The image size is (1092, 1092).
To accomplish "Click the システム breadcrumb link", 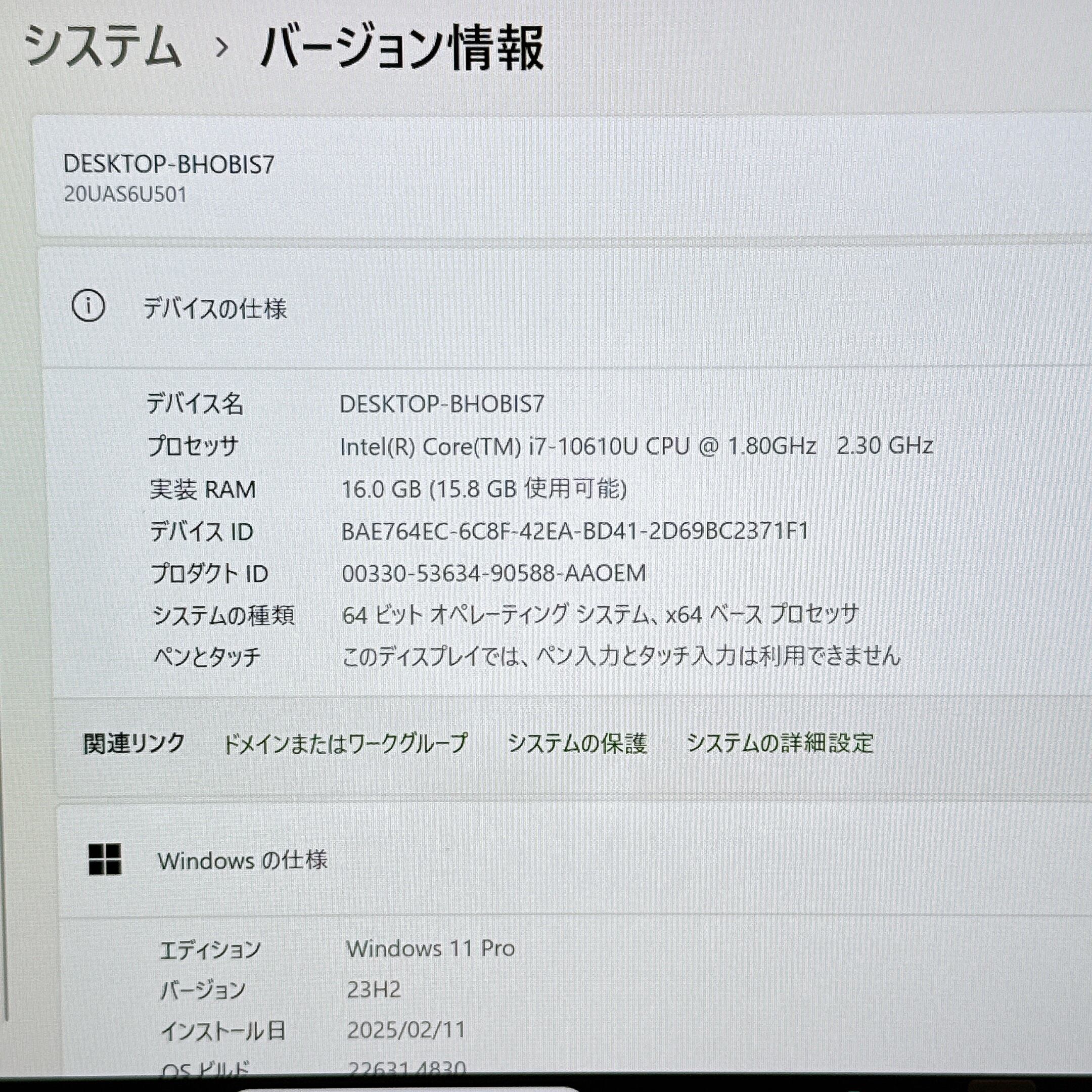I will pos(103,47).
